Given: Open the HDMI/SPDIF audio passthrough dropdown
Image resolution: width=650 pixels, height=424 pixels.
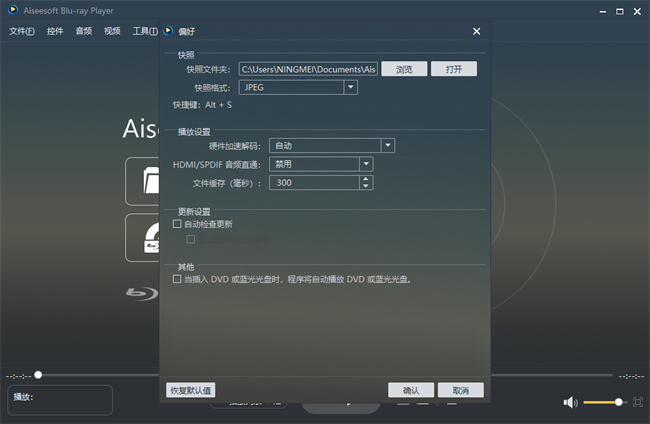Looking at the screenshot, I should coord(366,164).
